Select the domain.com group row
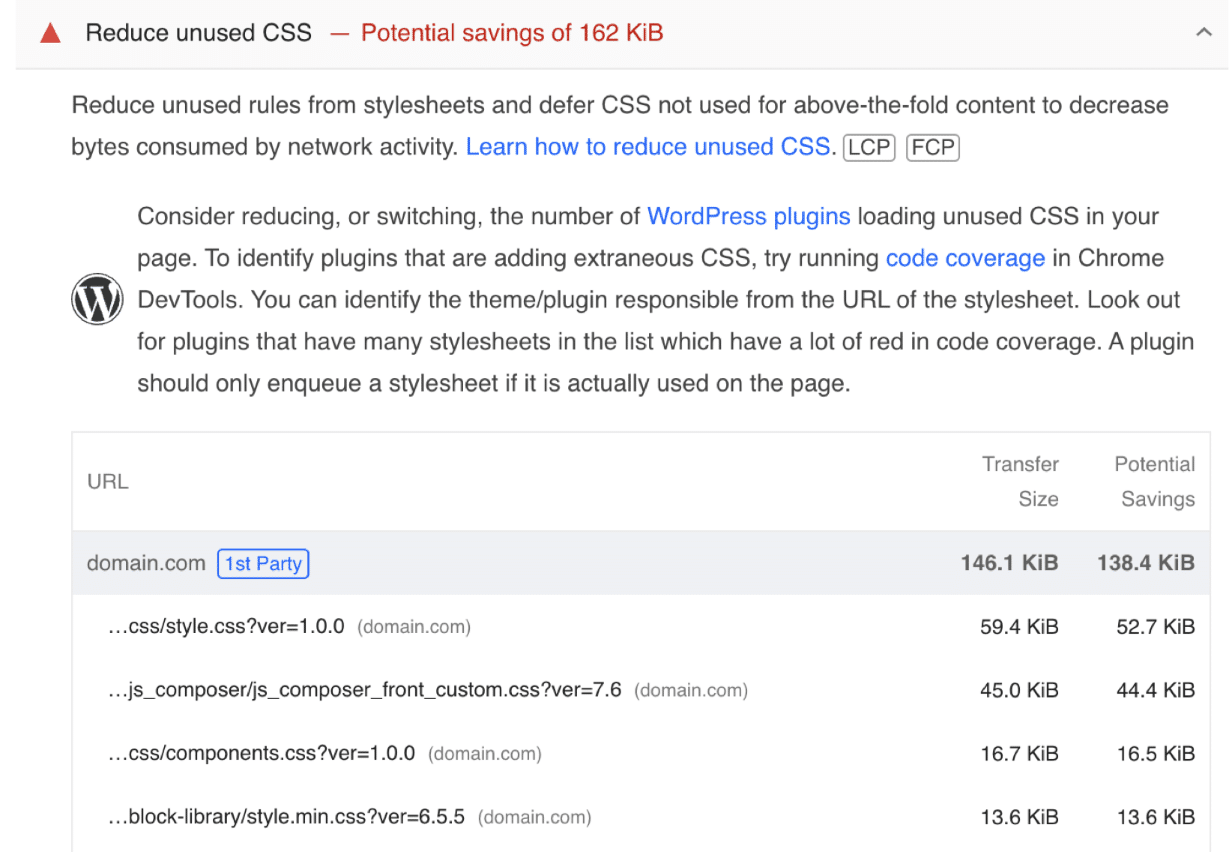 [146, 563]
